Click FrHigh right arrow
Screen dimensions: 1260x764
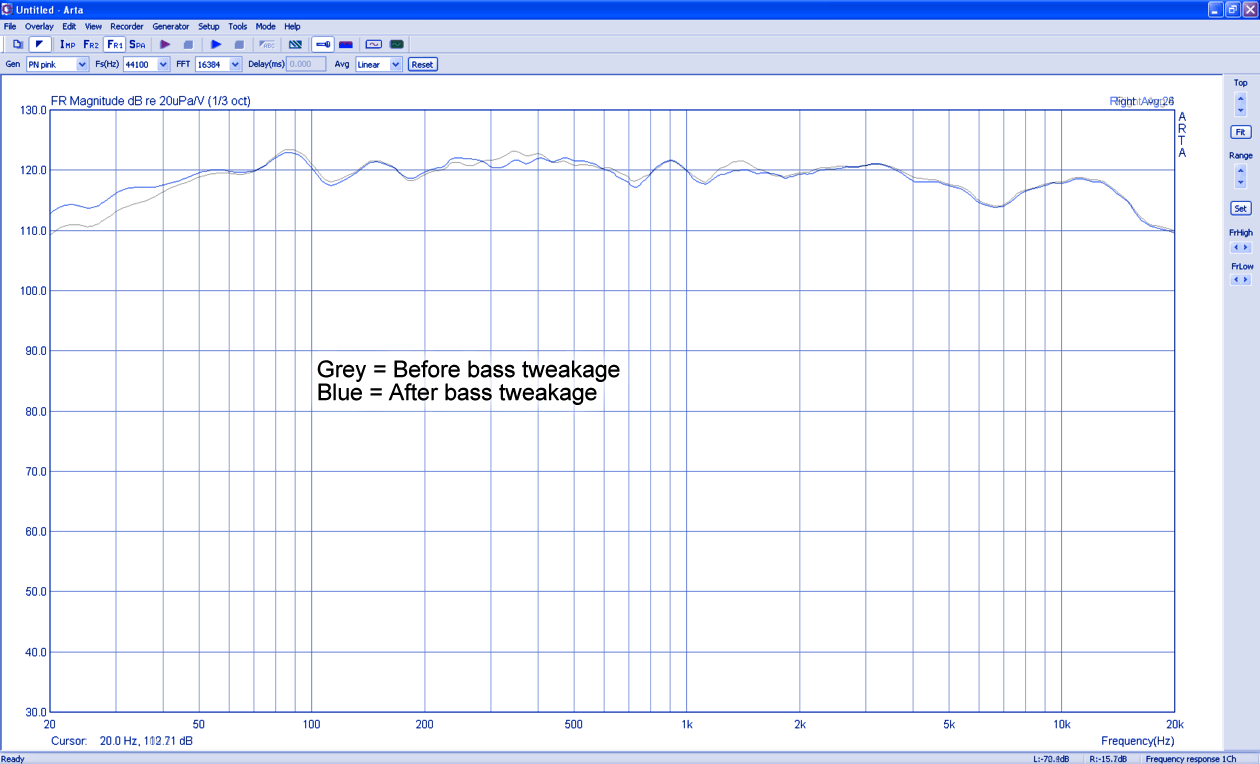click(1246, 247)
